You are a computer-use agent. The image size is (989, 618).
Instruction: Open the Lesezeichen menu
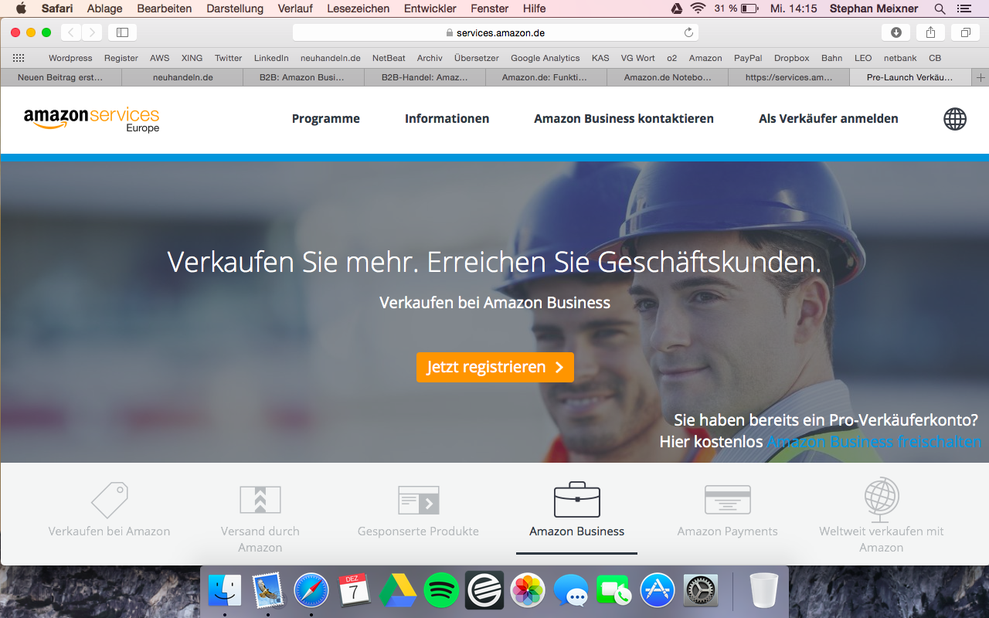point(358,9)
